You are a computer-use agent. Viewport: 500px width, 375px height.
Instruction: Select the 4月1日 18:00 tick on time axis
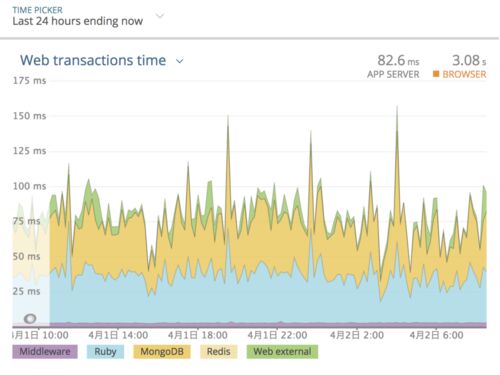(x=198, y=335)
